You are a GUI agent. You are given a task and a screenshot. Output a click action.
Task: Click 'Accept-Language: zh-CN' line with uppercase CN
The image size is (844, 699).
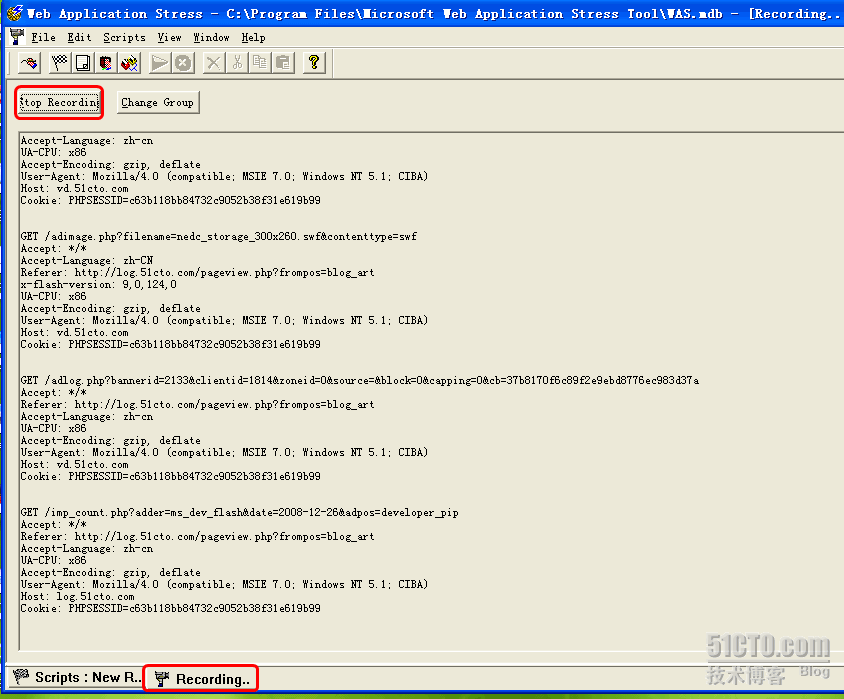click(87, 260)
